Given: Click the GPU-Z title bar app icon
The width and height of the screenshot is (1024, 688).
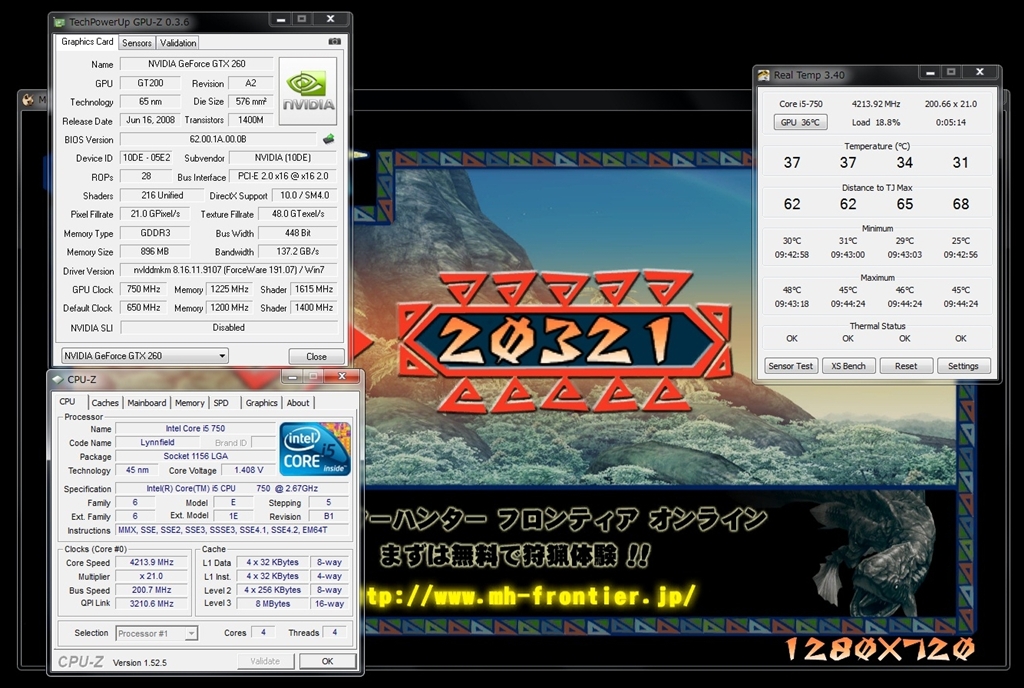Looking at the screenshot, I should point(60,22).
